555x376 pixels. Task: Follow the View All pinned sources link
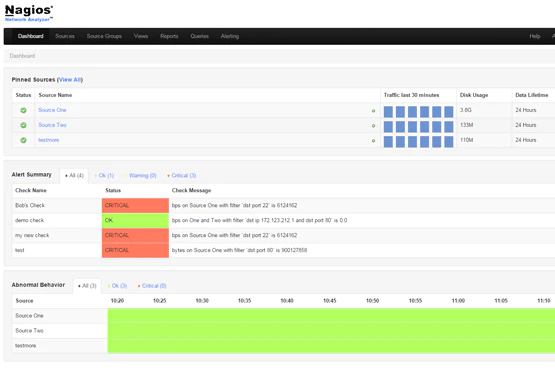70,80
